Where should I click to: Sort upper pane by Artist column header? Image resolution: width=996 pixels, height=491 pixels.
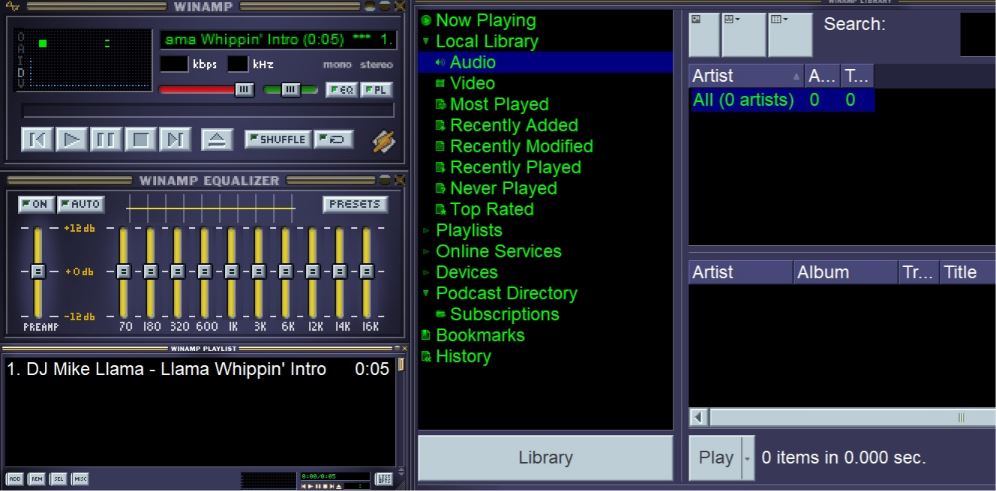[x=747, y=76]
